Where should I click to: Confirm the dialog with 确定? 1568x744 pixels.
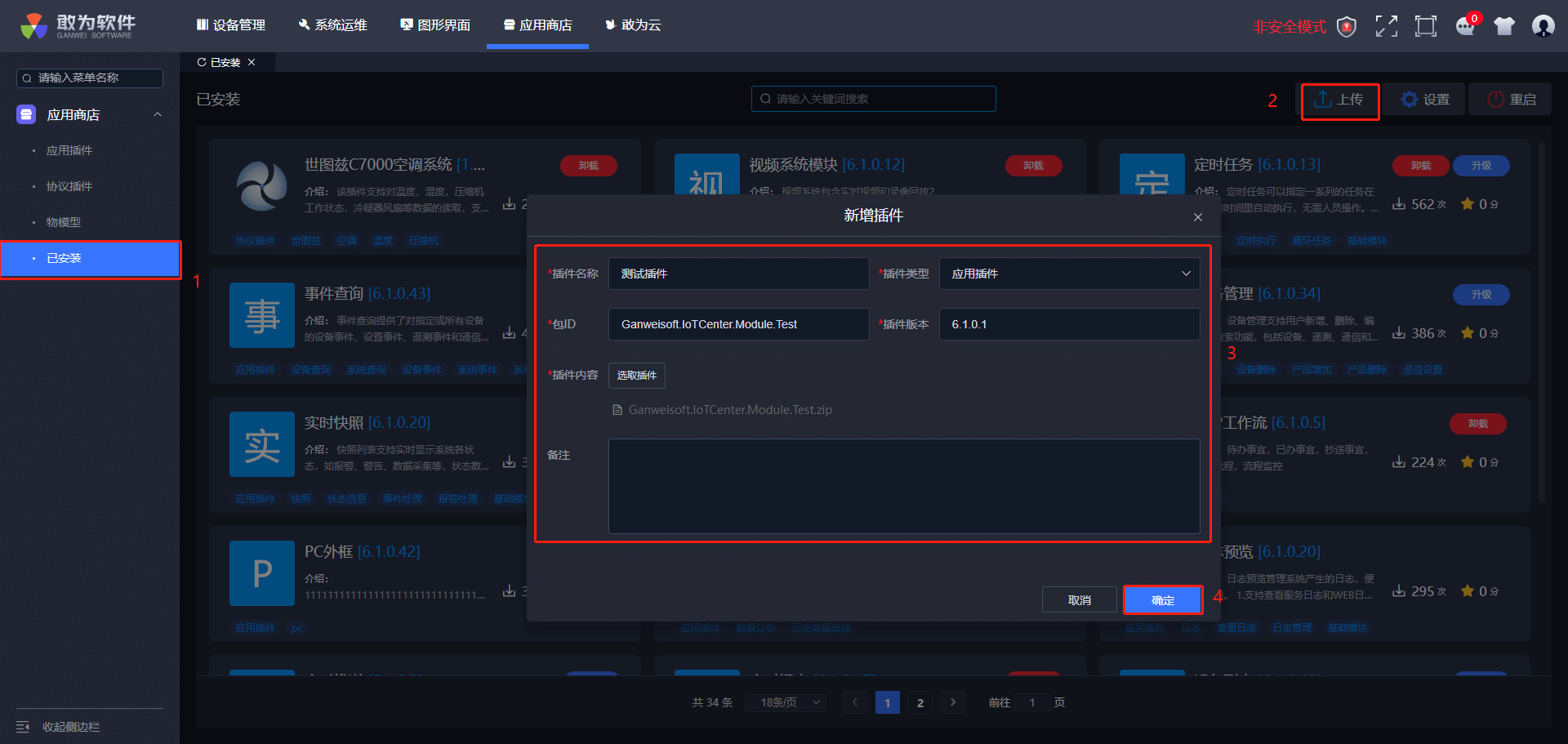click(x=1163, y=600)
